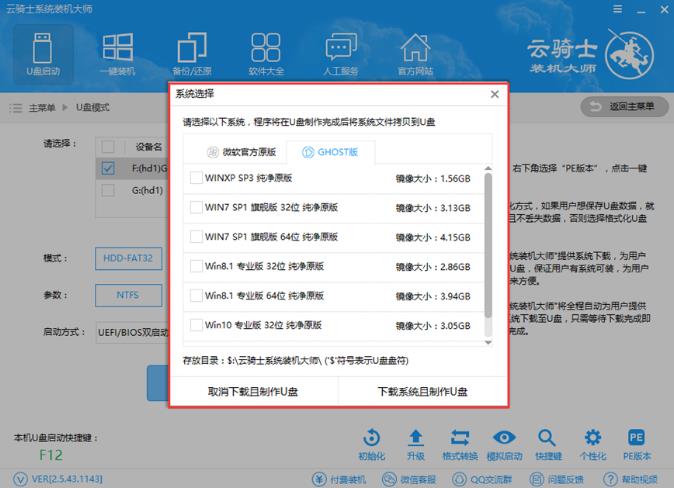The image size is (674, 488).
Task: Click the 镜像大小：1.56GB text
Action: [433, 178]
